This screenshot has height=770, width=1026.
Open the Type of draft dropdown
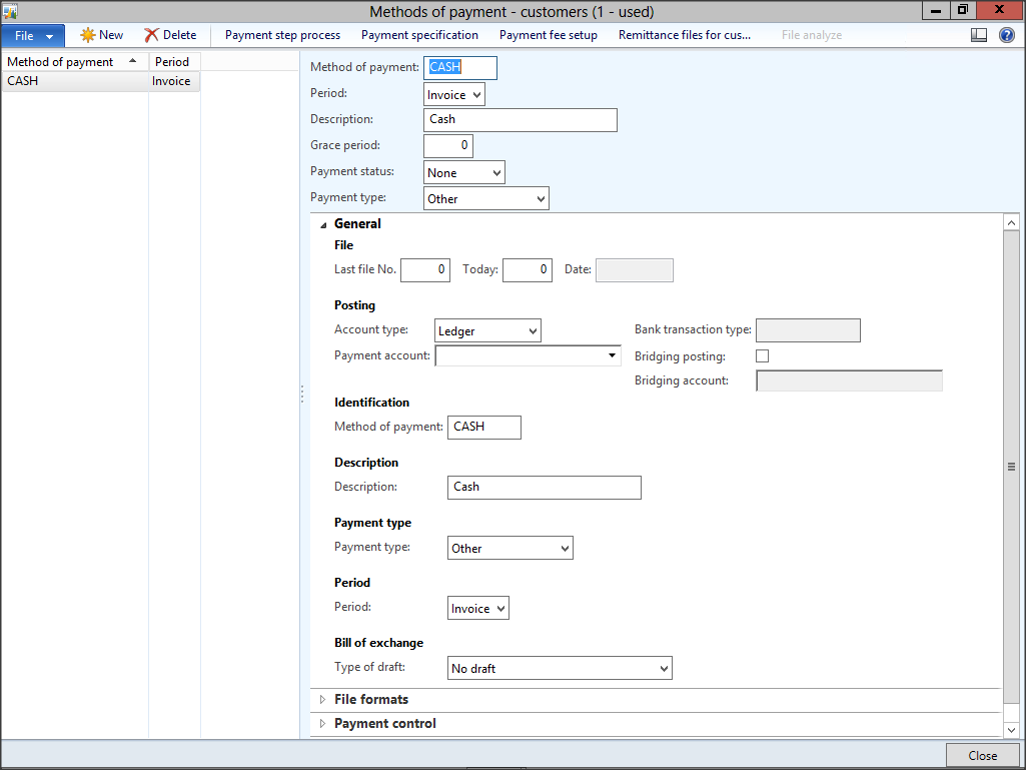pos(664,668)
